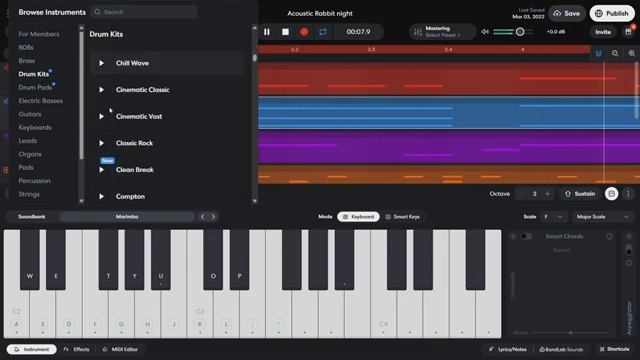Increase the octave with plus

[548, 194]
